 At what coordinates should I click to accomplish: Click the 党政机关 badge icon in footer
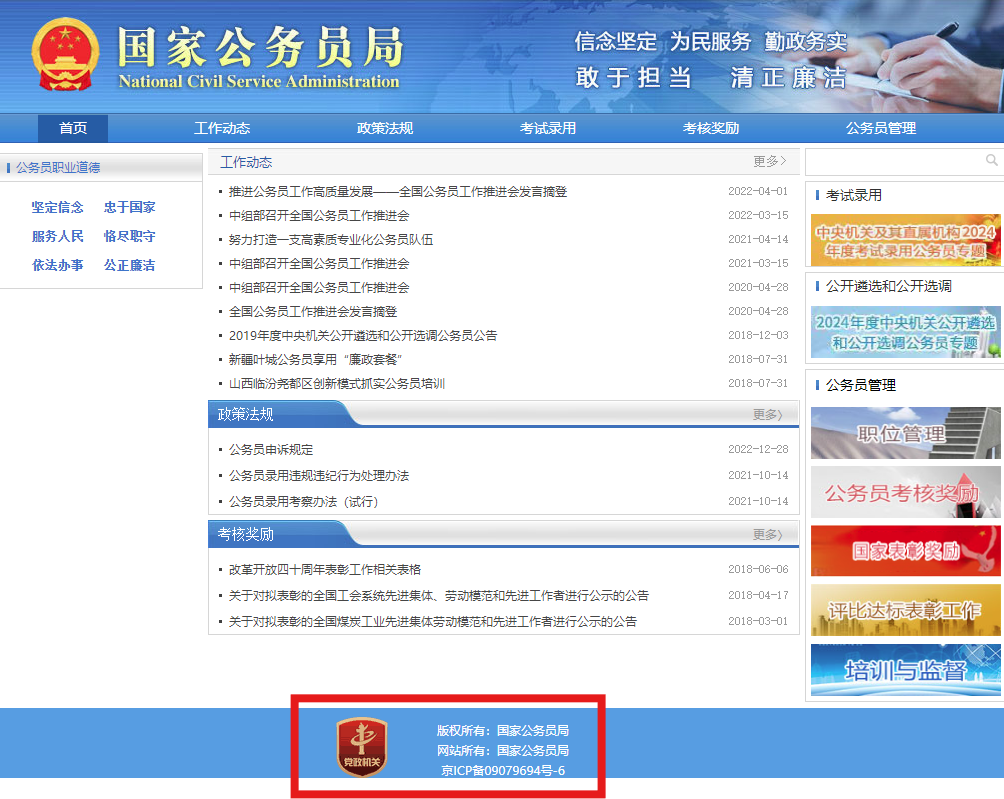pos(362,747)
